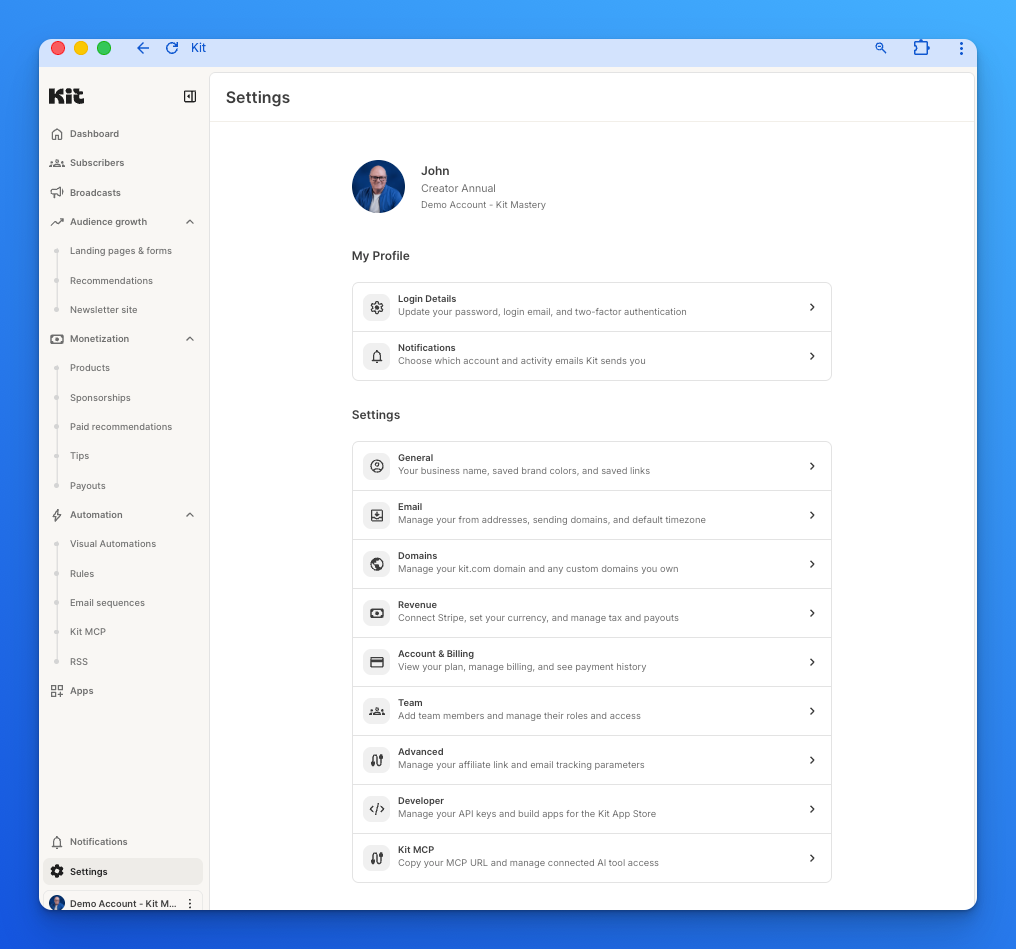The width and height of the screenshot is (1016, 949).
Task: Collapse the Automation section chevron
Action: point(190,515)
